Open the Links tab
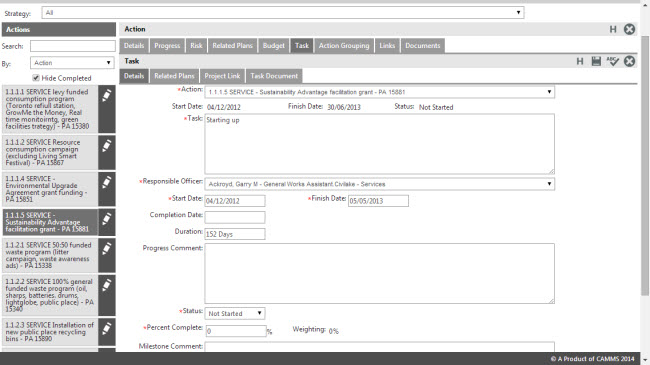Image resolution: width=650 pixels, height=365 pixels. pos(387,46)
